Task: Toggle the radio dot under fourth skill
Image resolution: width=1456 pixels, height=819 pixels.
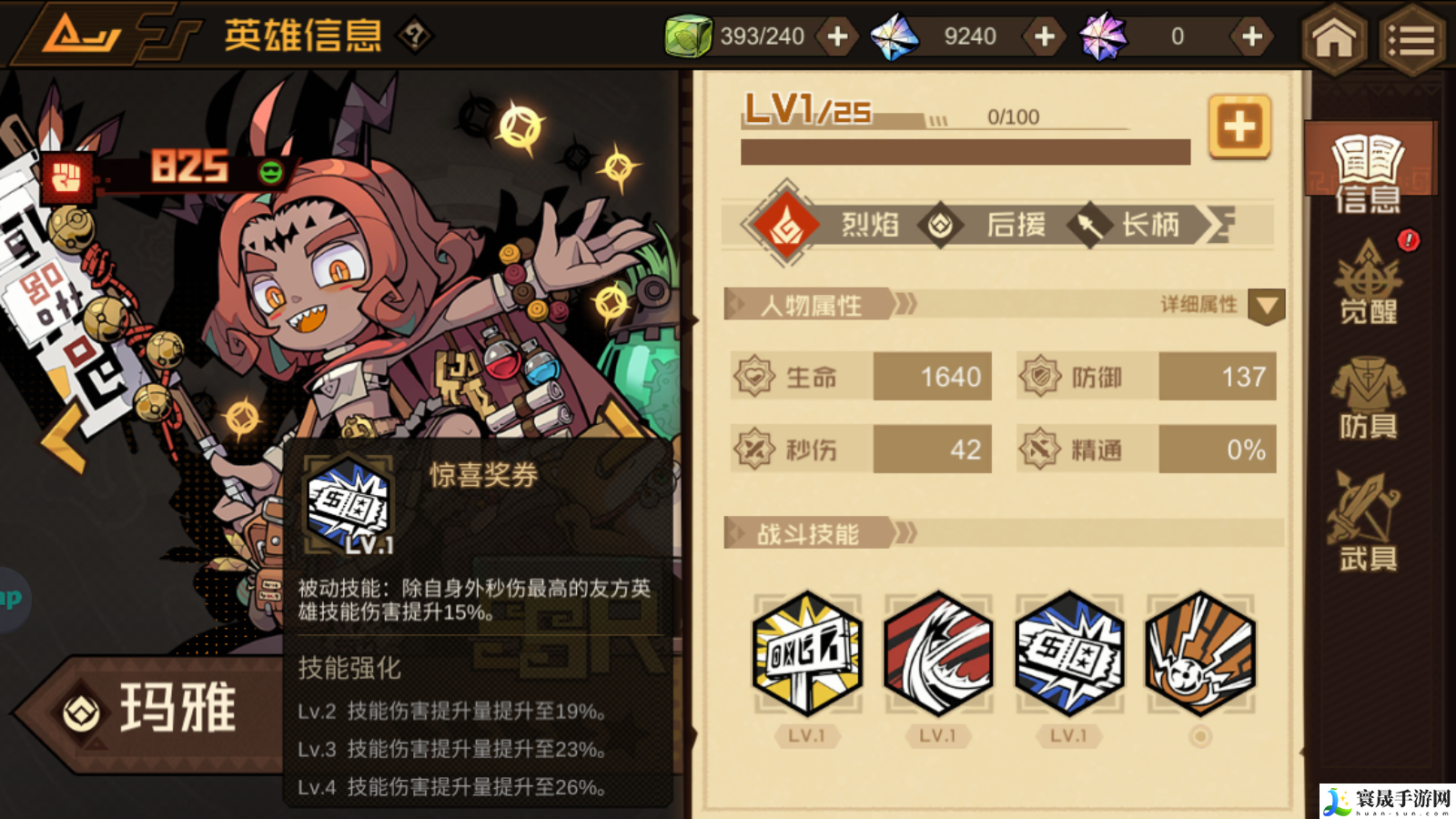Action: click(1200, 736)
